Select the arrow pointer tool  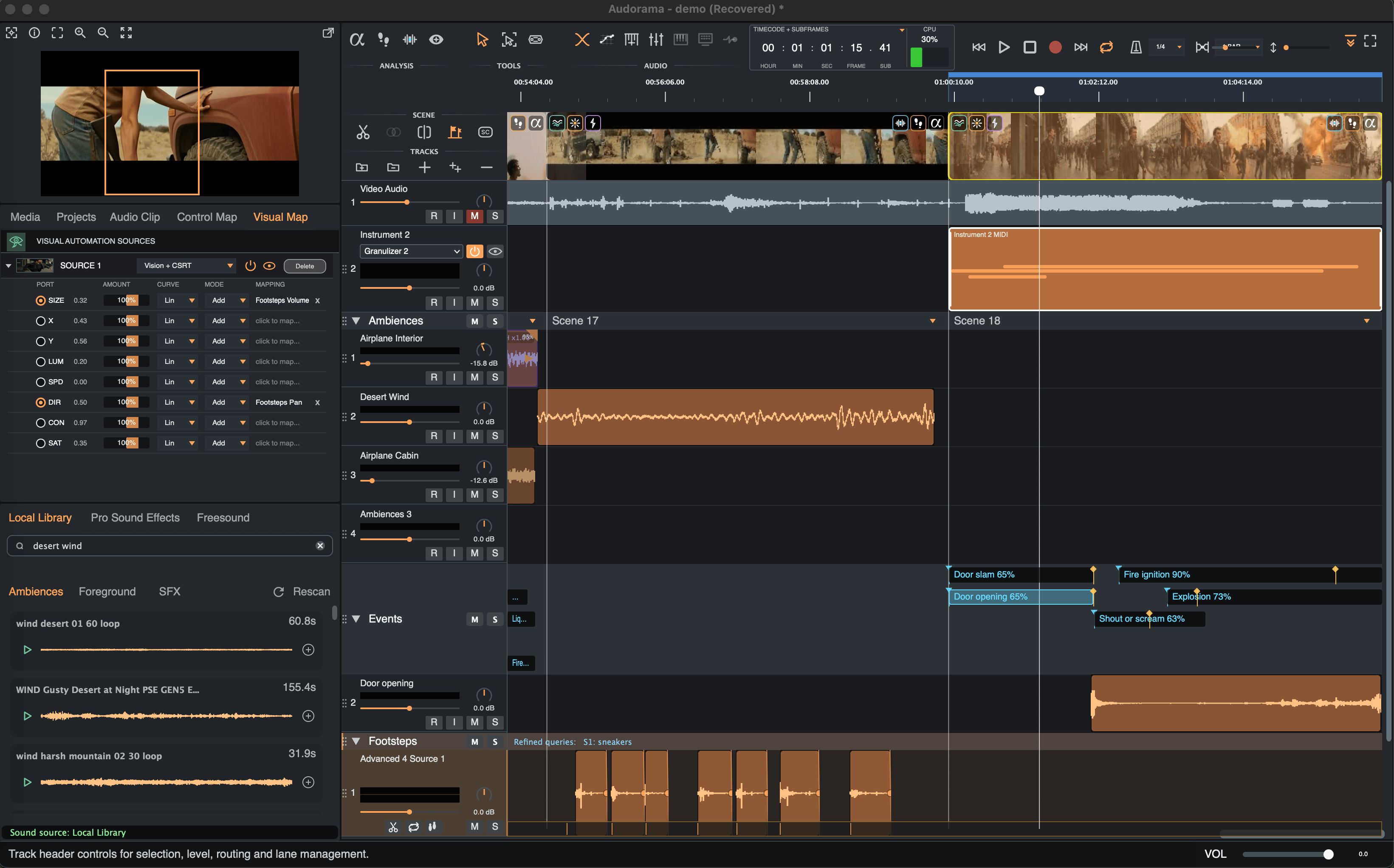(482, 39)
